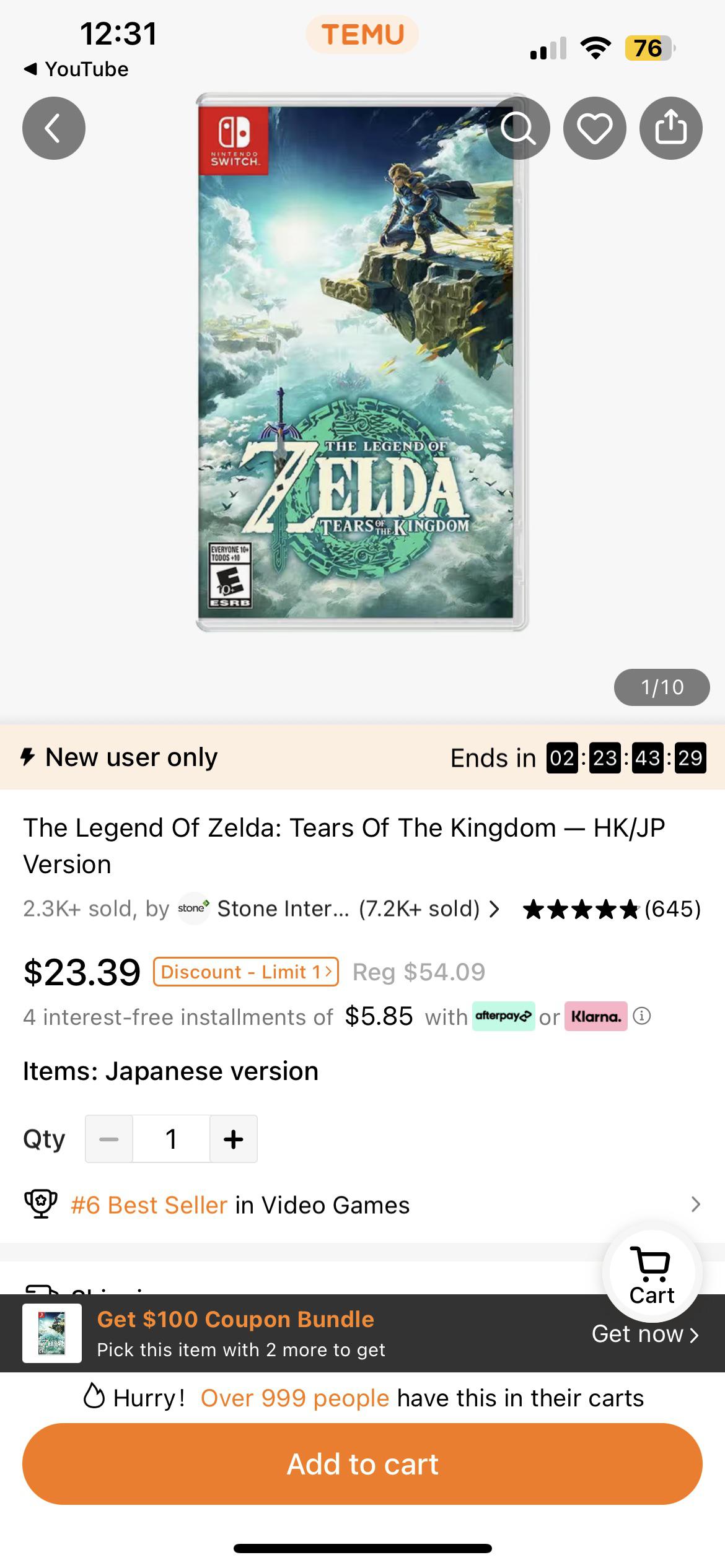
Task: Expand Discount - Limit 1 details
Action: pyautogui.click(x=246, y=972)
